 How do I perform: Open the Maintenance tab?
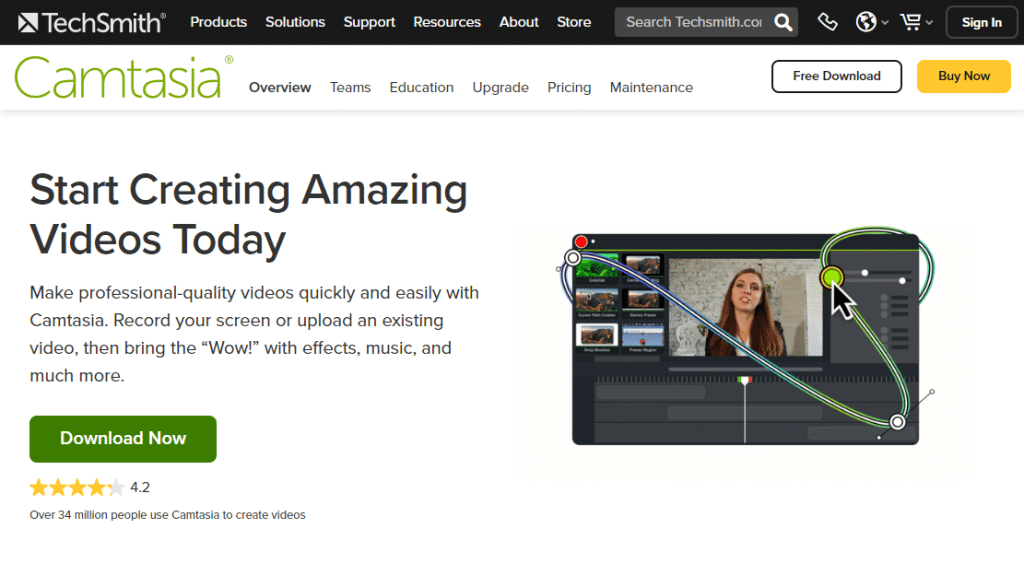(651, 87)
